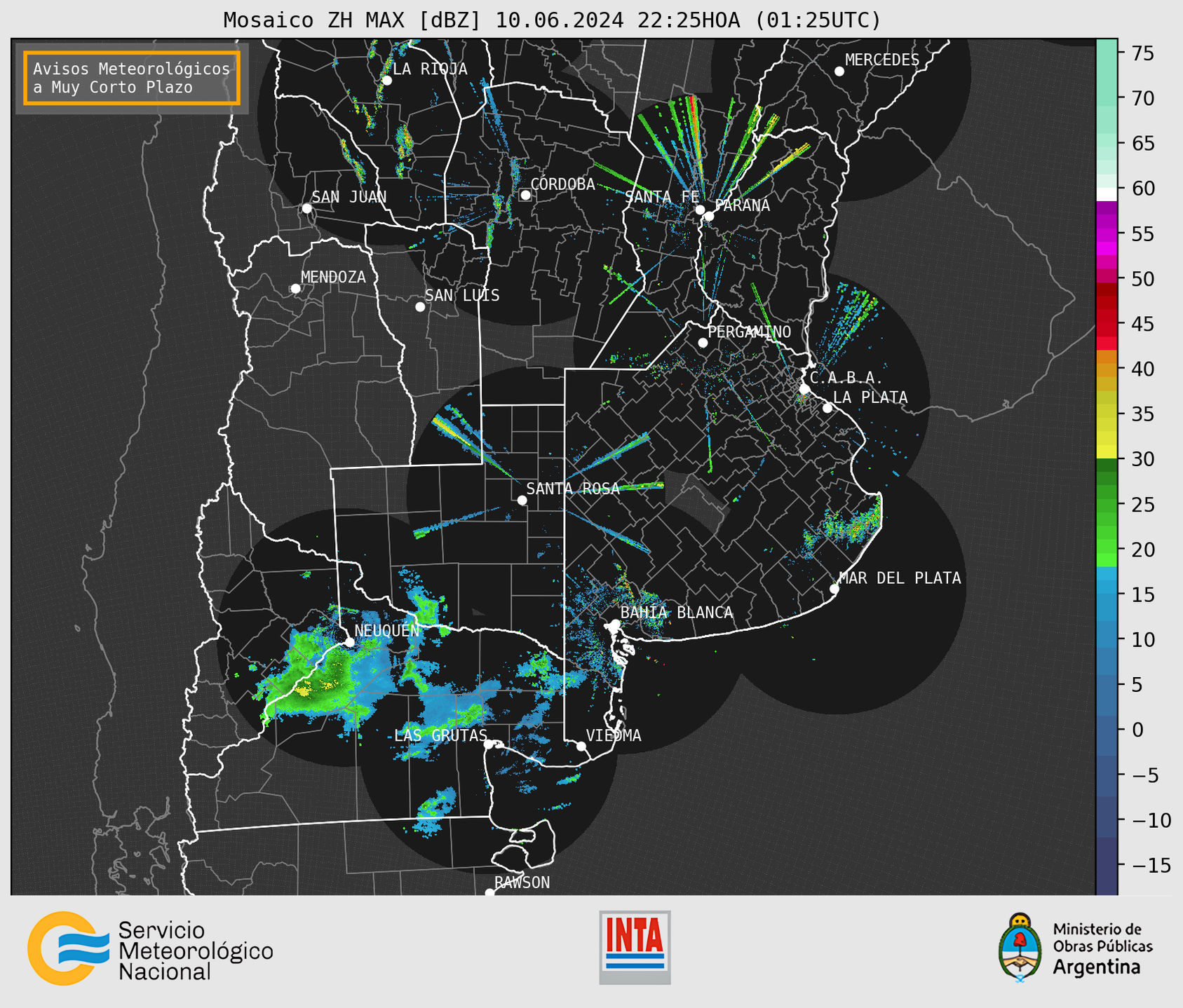
Task: Select the NEUQUÉN city marker
Action: [349, 642]
